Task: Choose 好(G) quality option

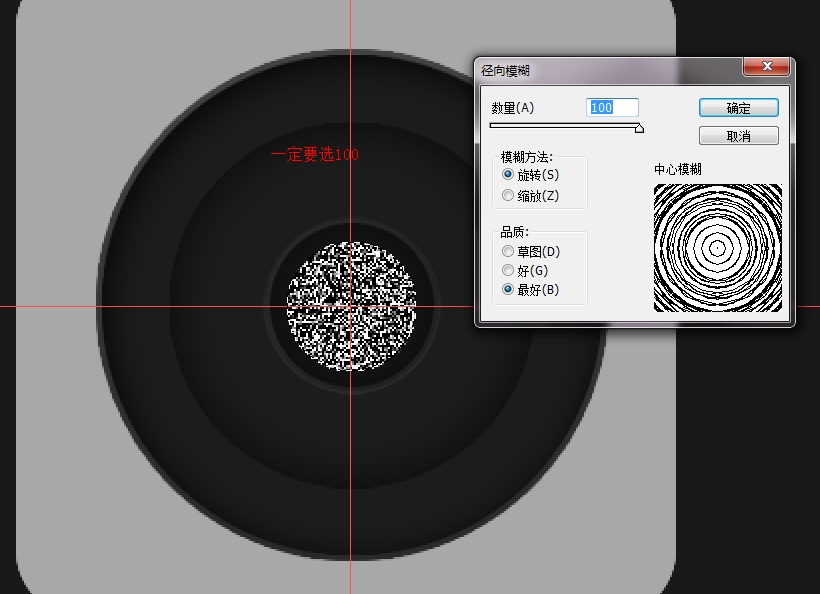Action: (509, 270)
